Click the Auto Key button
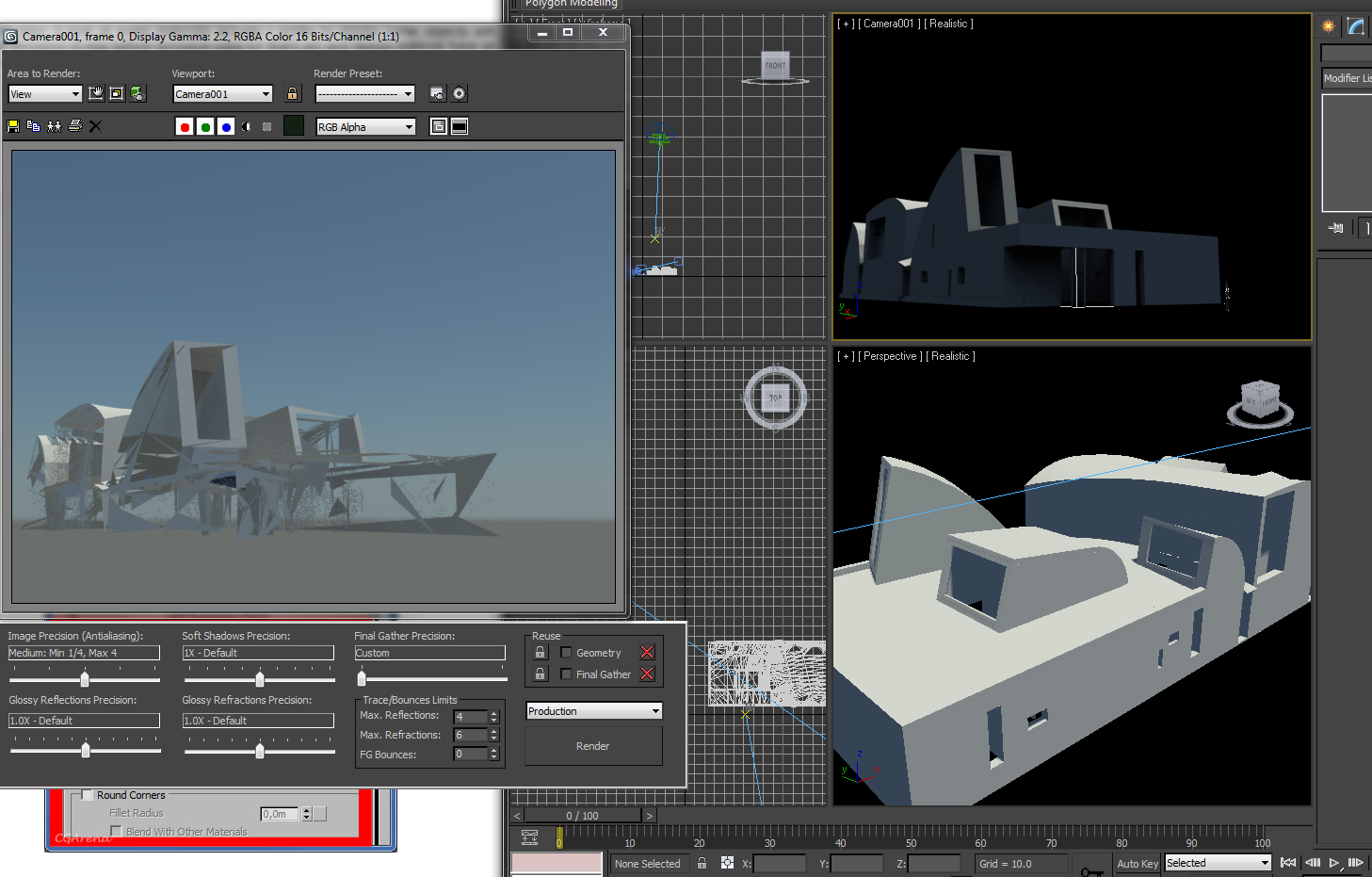The height and width of the screenshot is (877, 1372). point(1138,863)
